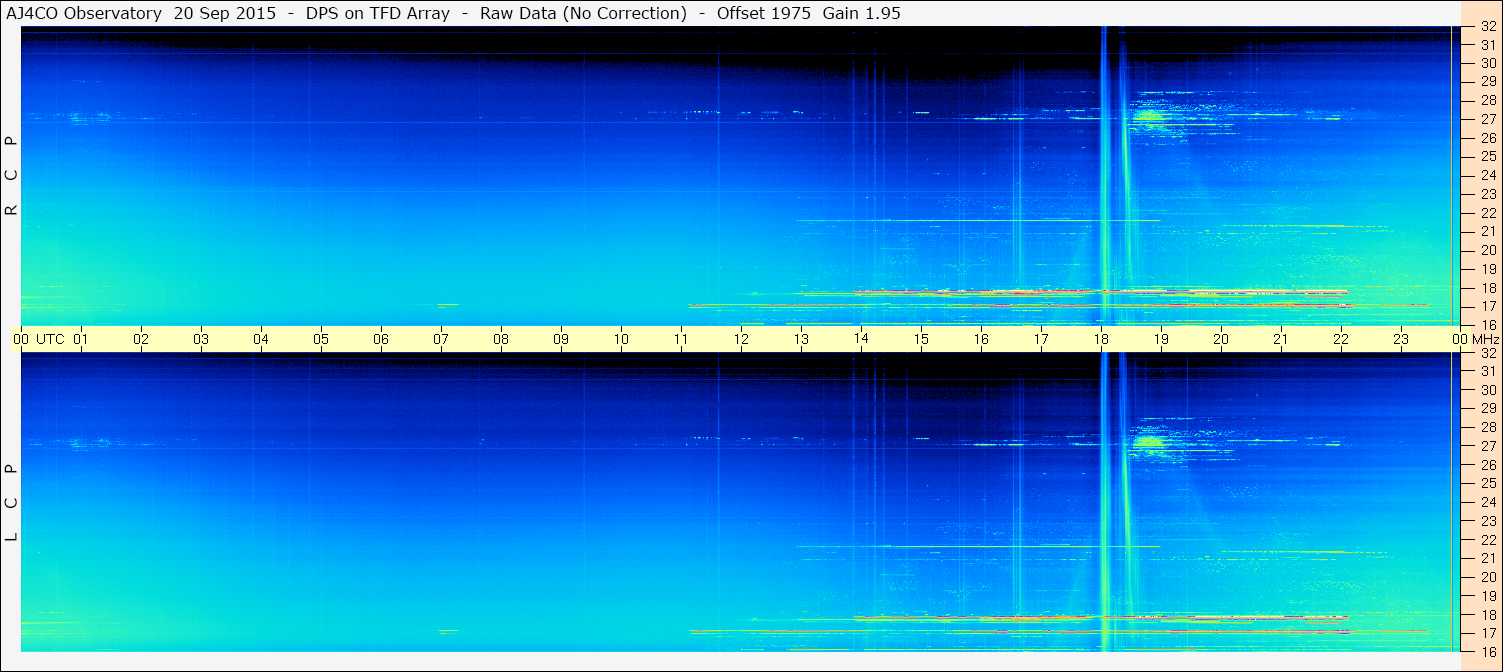The height and width of the screenshot is (672, 1503).
Task: Click the 30 MHz scale label in the lower LCP panel
Action: [1487, 390]
